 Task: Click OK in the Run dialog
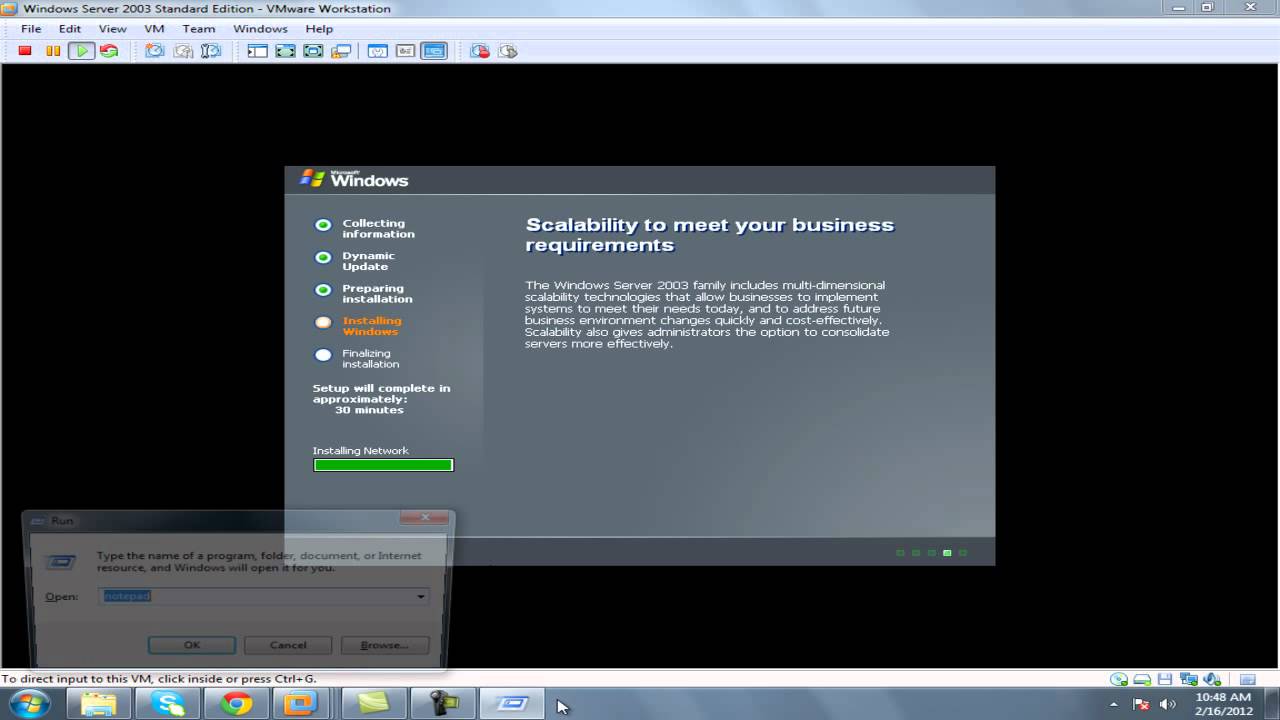tap(192, 645)
